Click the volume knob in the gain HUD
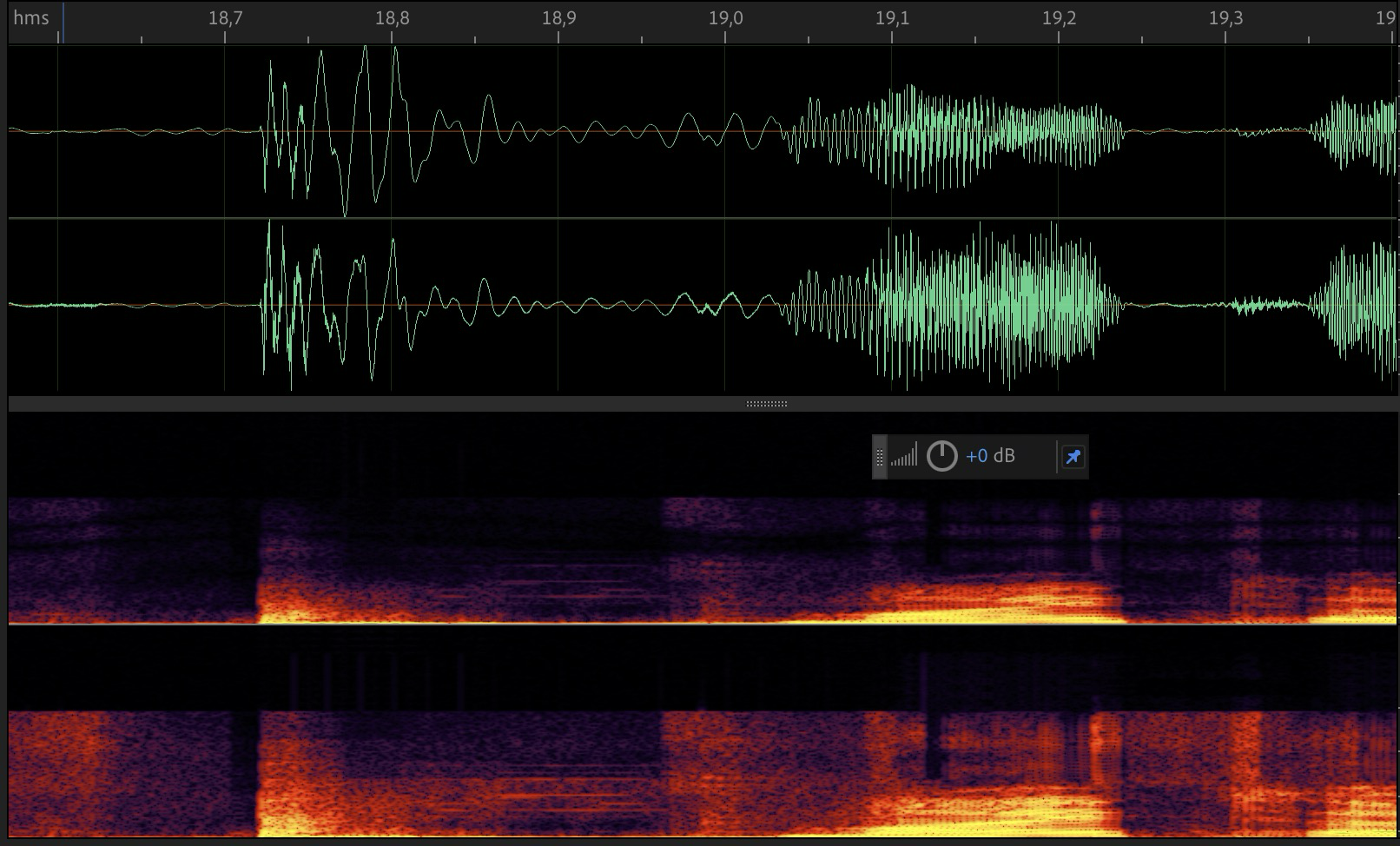1400x846 pixels. click(x=941, y=456)
